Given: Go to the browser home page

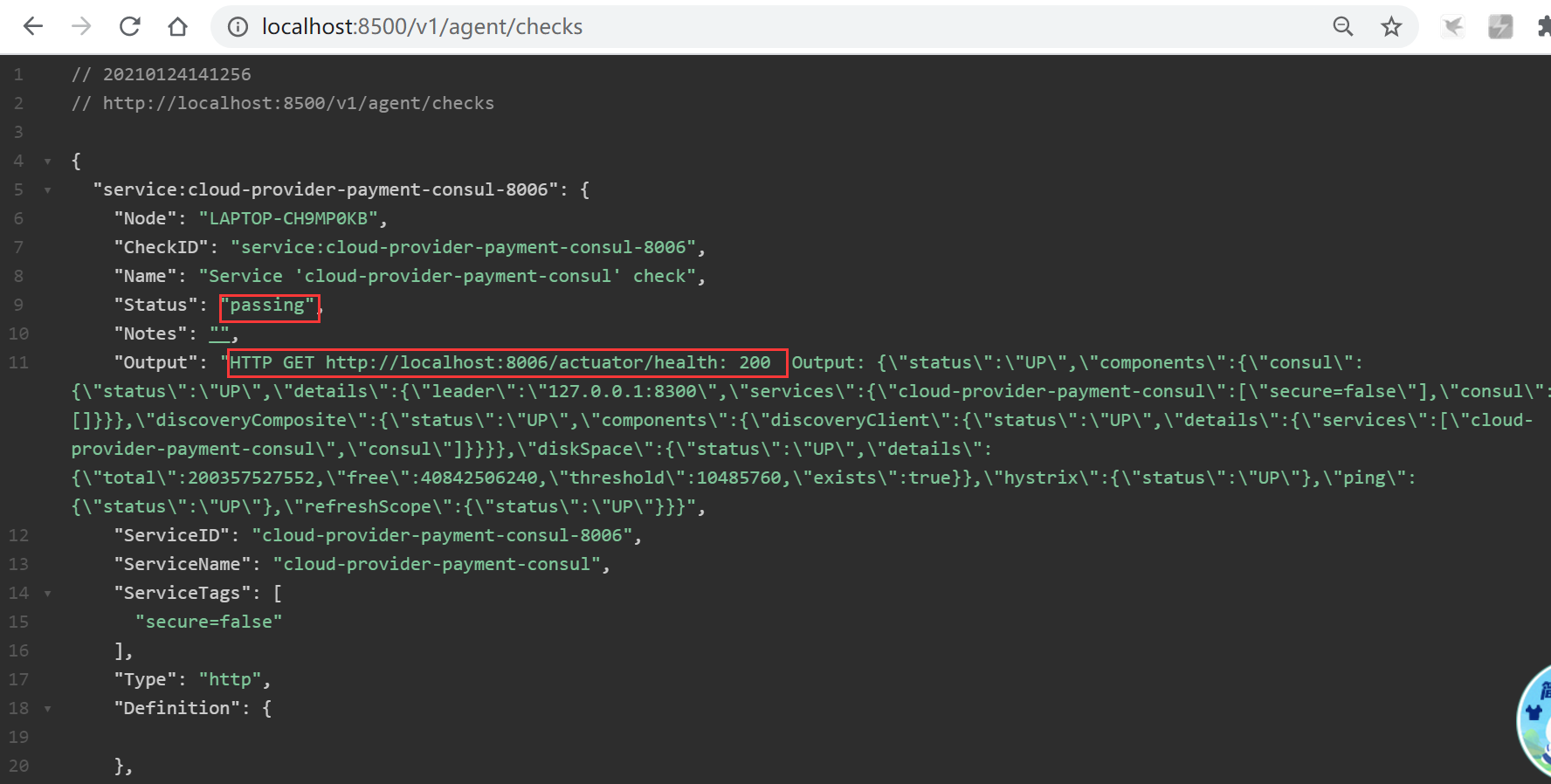Looking at the screenshot, I should click(178, 27).
